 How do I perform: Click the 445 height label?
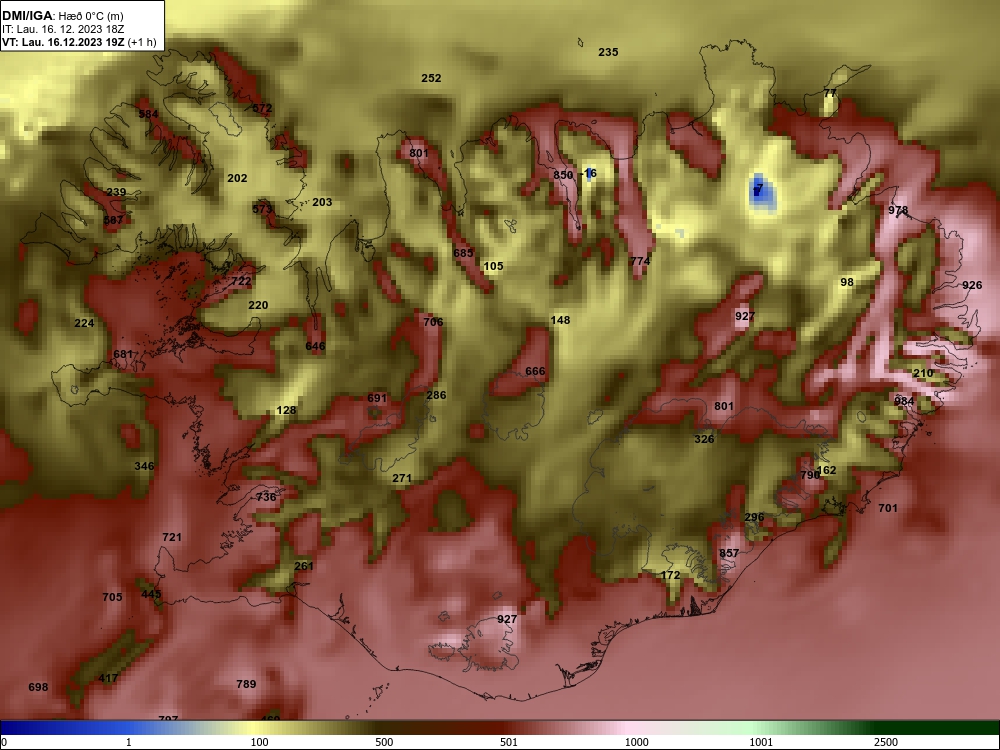click(x=151, y=594)
